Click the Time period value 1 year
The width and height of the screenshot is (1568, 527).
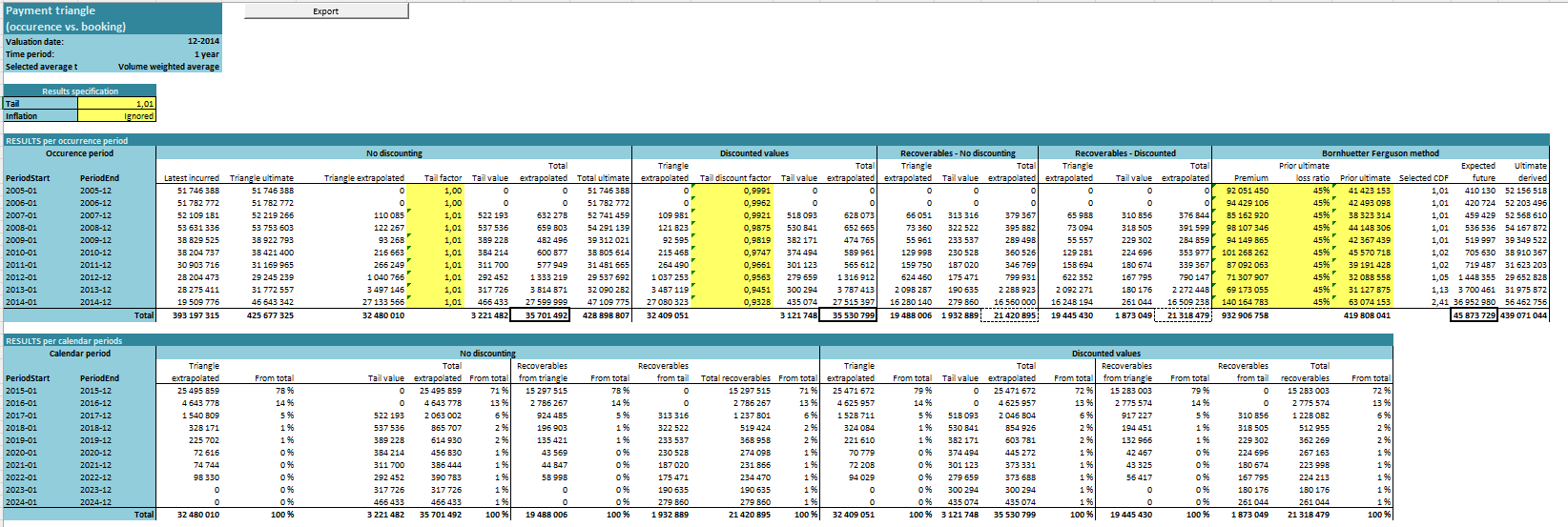click(x=206, y=54)
